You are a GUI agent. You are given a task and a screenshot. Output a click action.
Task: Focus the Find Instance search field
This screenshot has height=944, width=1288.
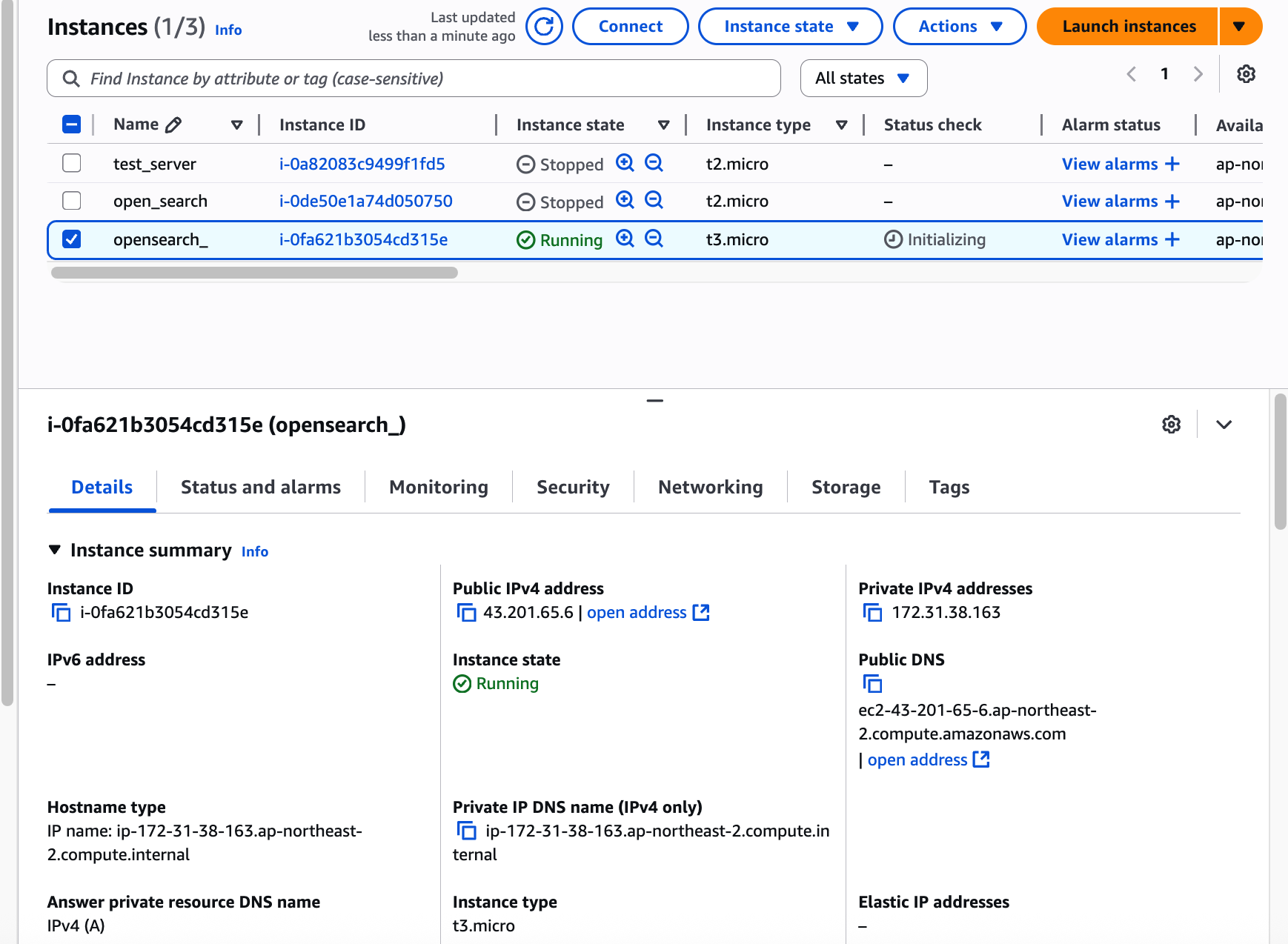click(414, 79)
